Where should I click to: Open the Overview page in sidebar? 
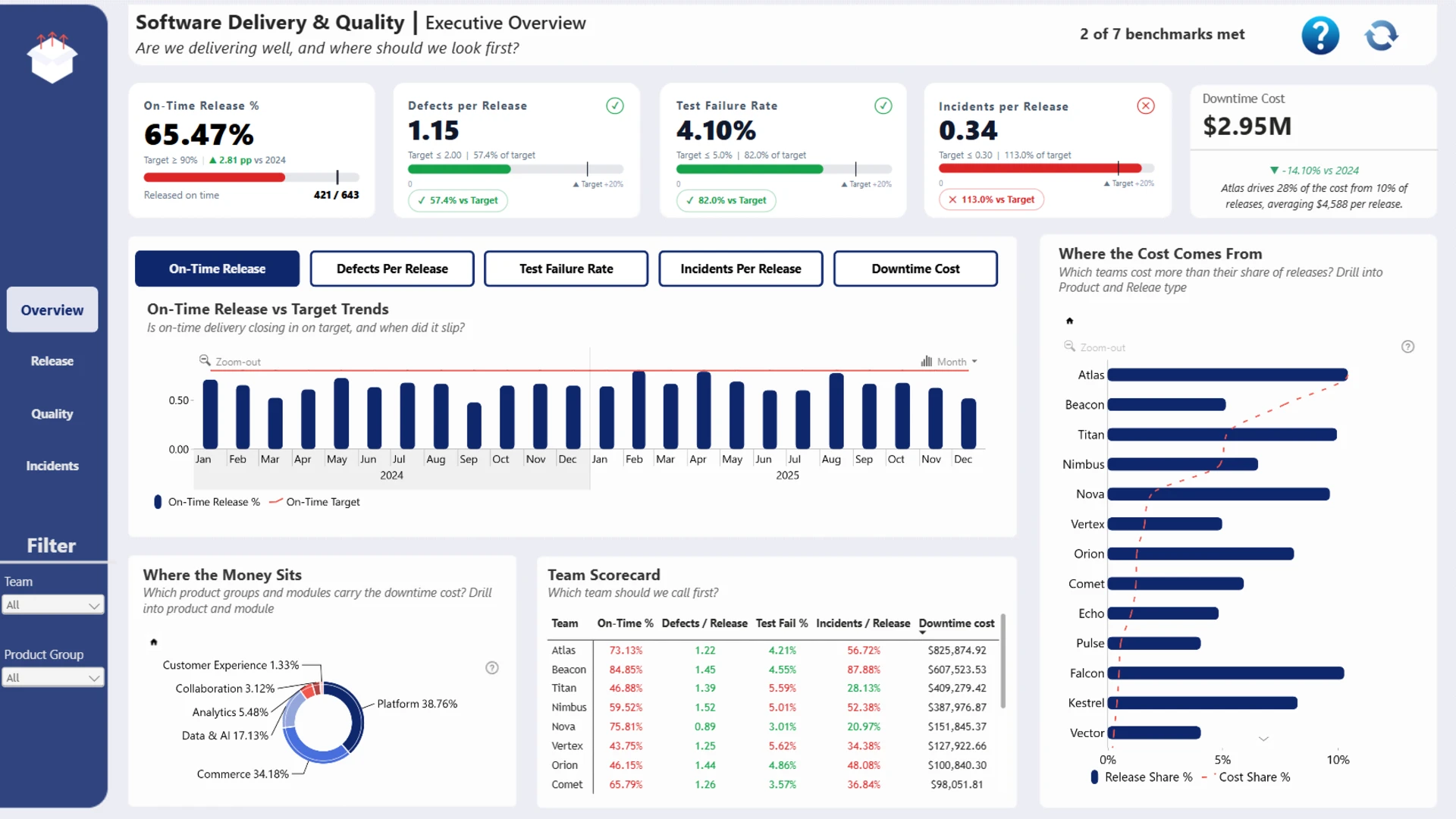pos(52,309)
